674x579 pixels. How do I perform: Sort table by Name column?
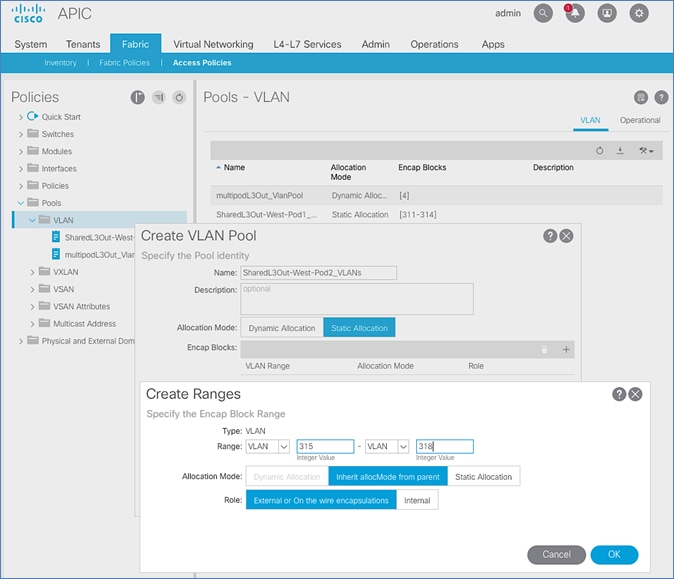(x=234, y=168)
